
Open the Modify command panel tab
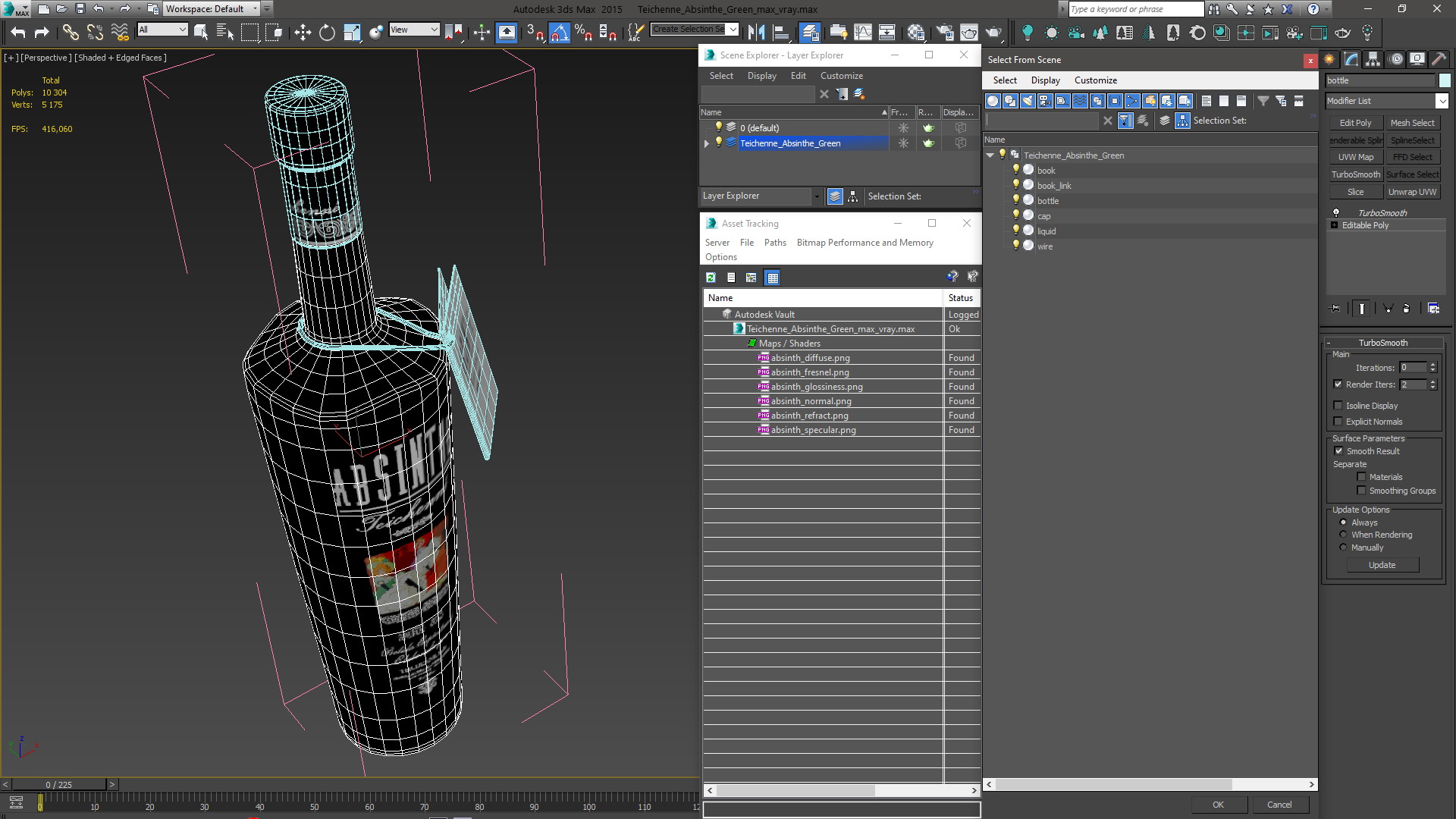[x=1351, y=59]
